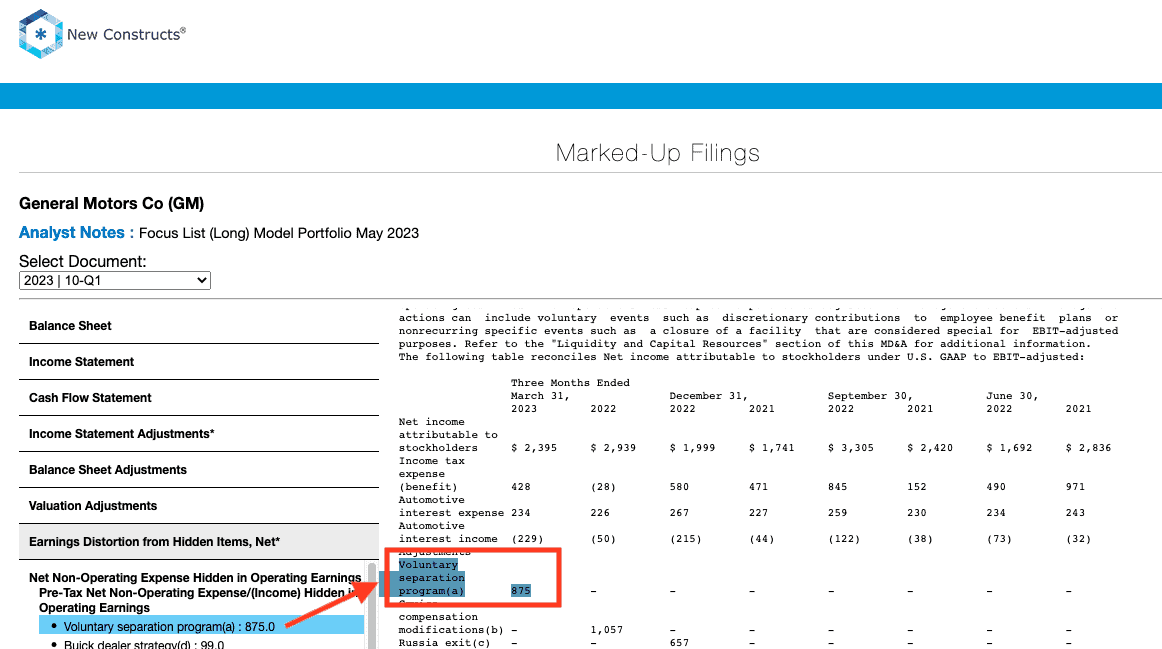The width and height of the screenshot is (1162, 649).
Task: Click income tax expense value 428
Action: click(x=521, y=487)
